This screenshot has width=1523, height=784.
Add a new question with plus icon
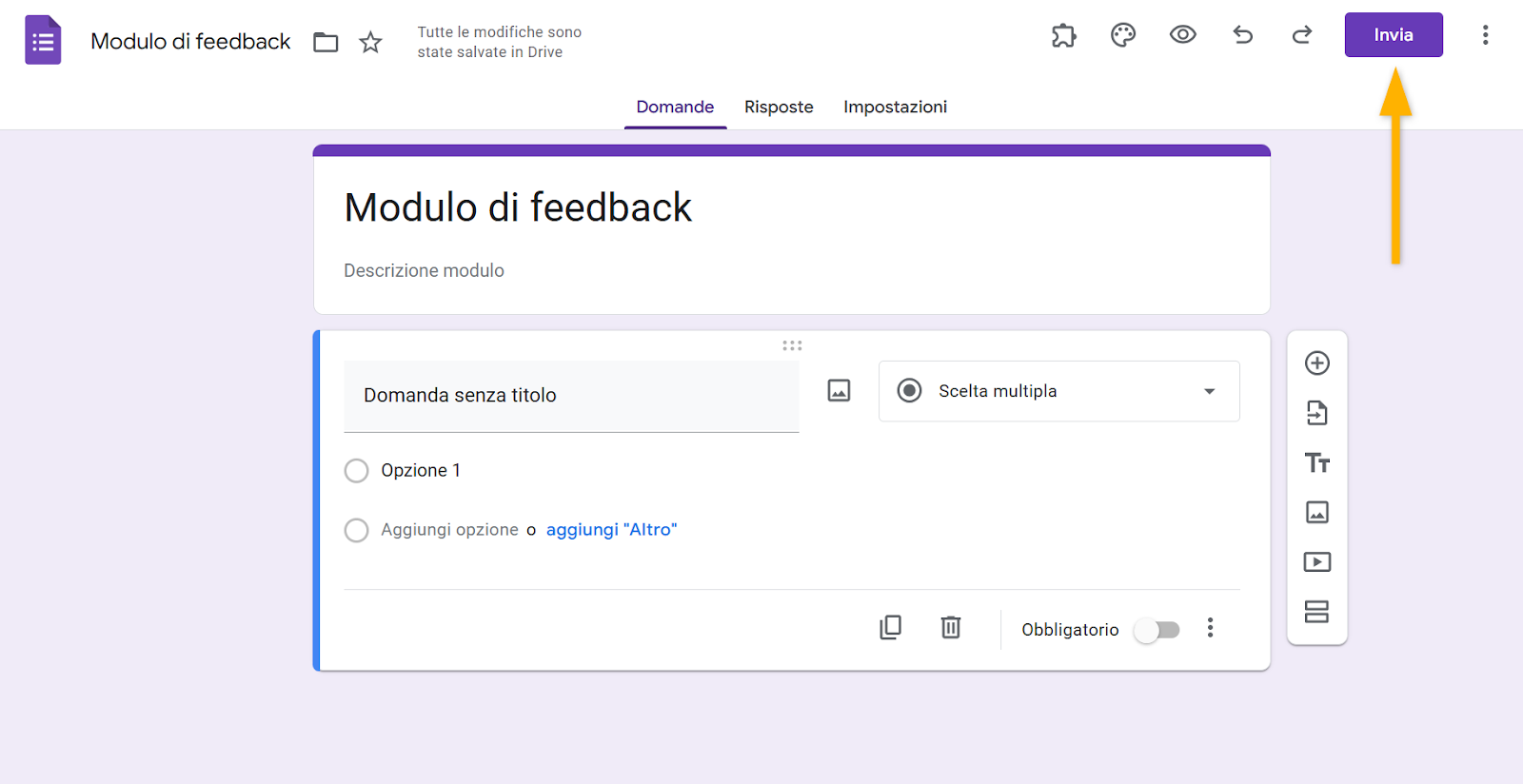point(1317,363)
